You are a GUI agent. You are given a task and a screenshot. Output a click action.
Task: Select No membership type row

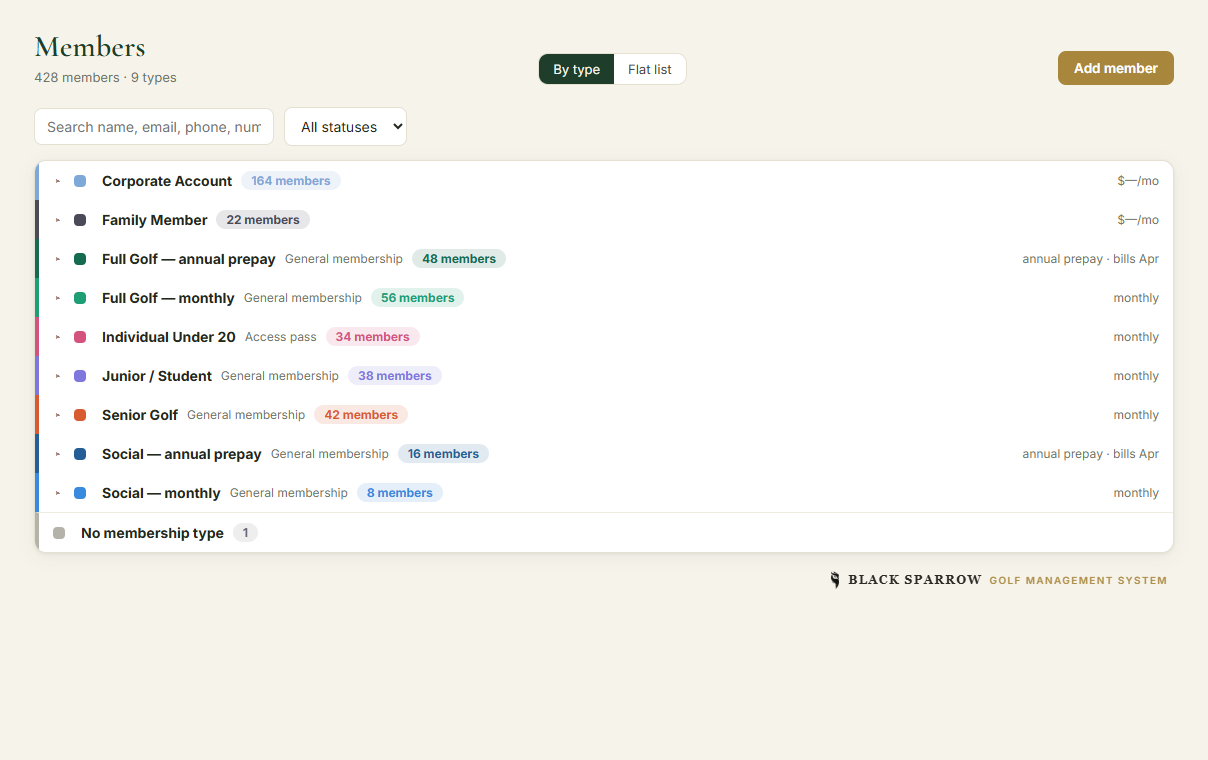(x=604, y=533)
